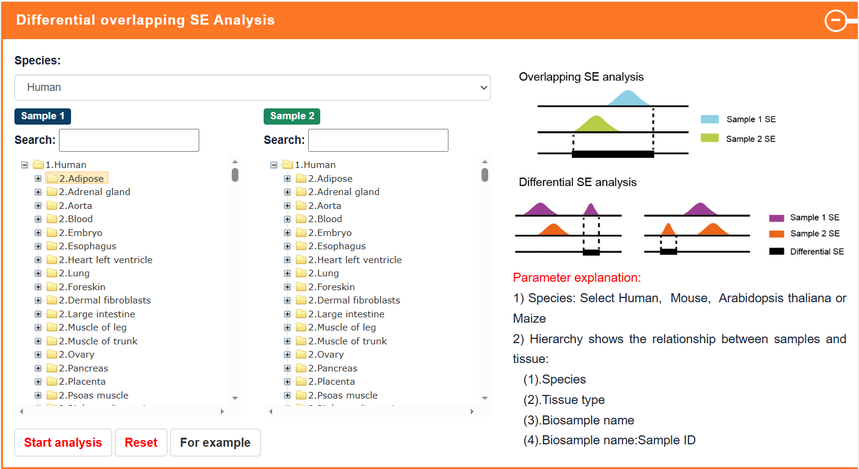This screenshot has height=469, width=859.
Task: Expand 2.Foreskin node in Sample 1 tree
Action: coord(38,287)
